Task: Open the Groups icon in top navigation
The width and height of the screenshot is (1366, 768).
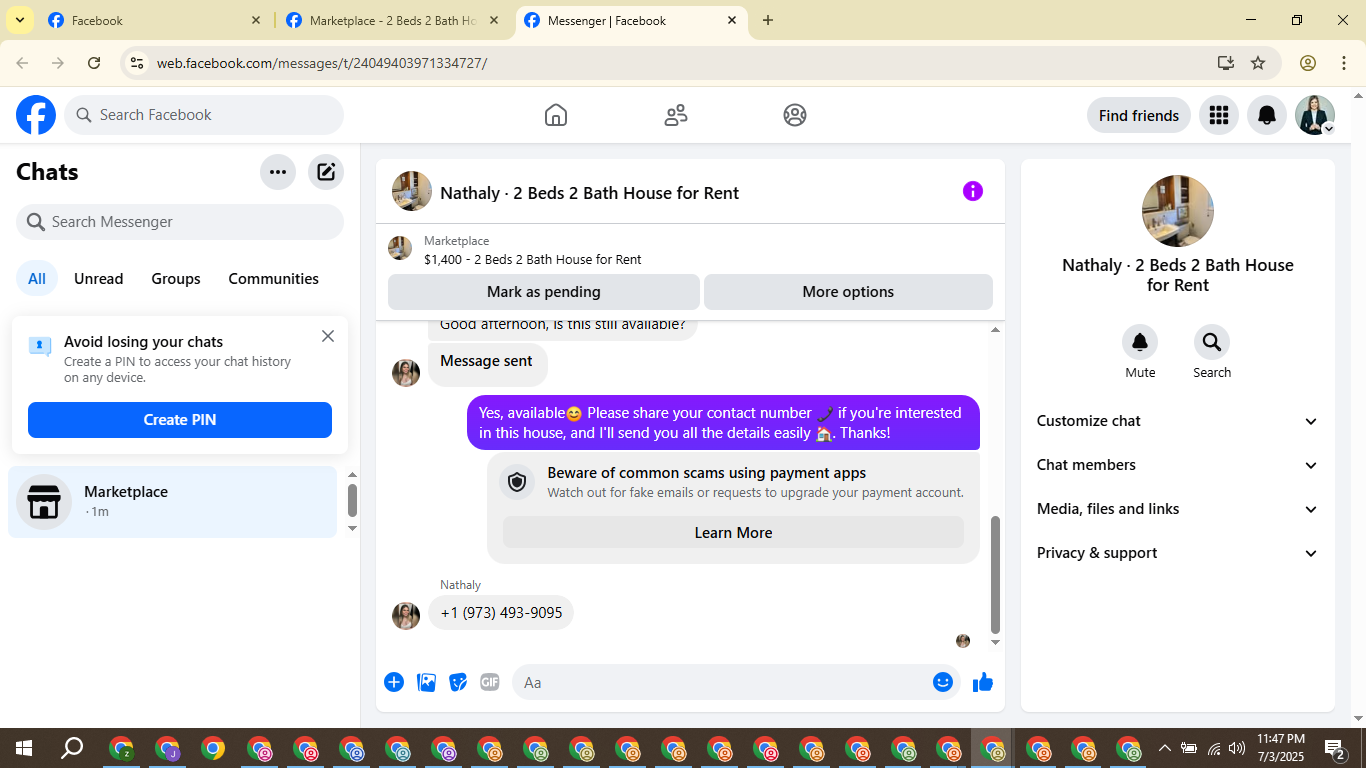Action: pyautogui.click(x=795, y=115)
